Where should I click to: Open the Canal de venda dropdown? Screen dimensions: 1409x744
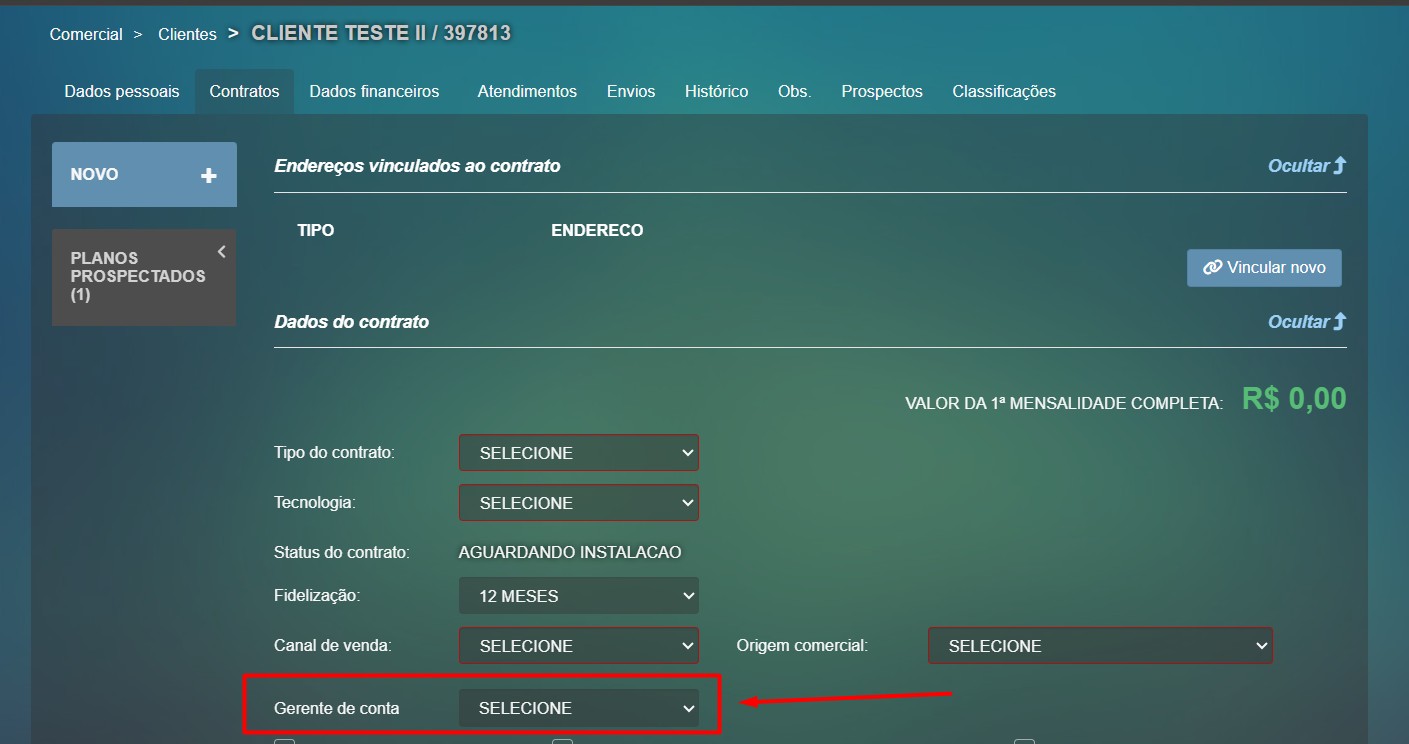[x=578, y=646]
